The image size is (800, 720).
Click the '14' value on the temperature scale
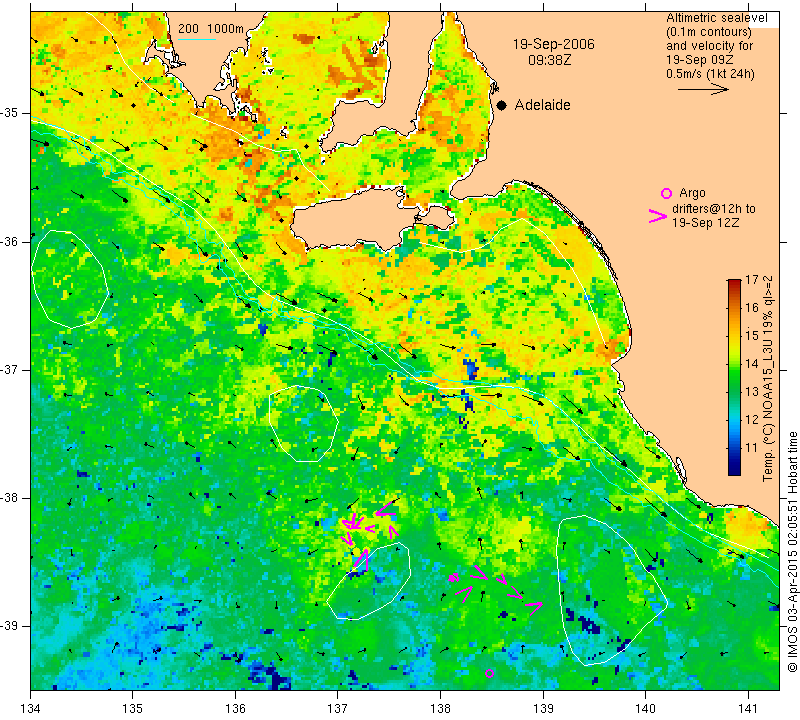752,364
